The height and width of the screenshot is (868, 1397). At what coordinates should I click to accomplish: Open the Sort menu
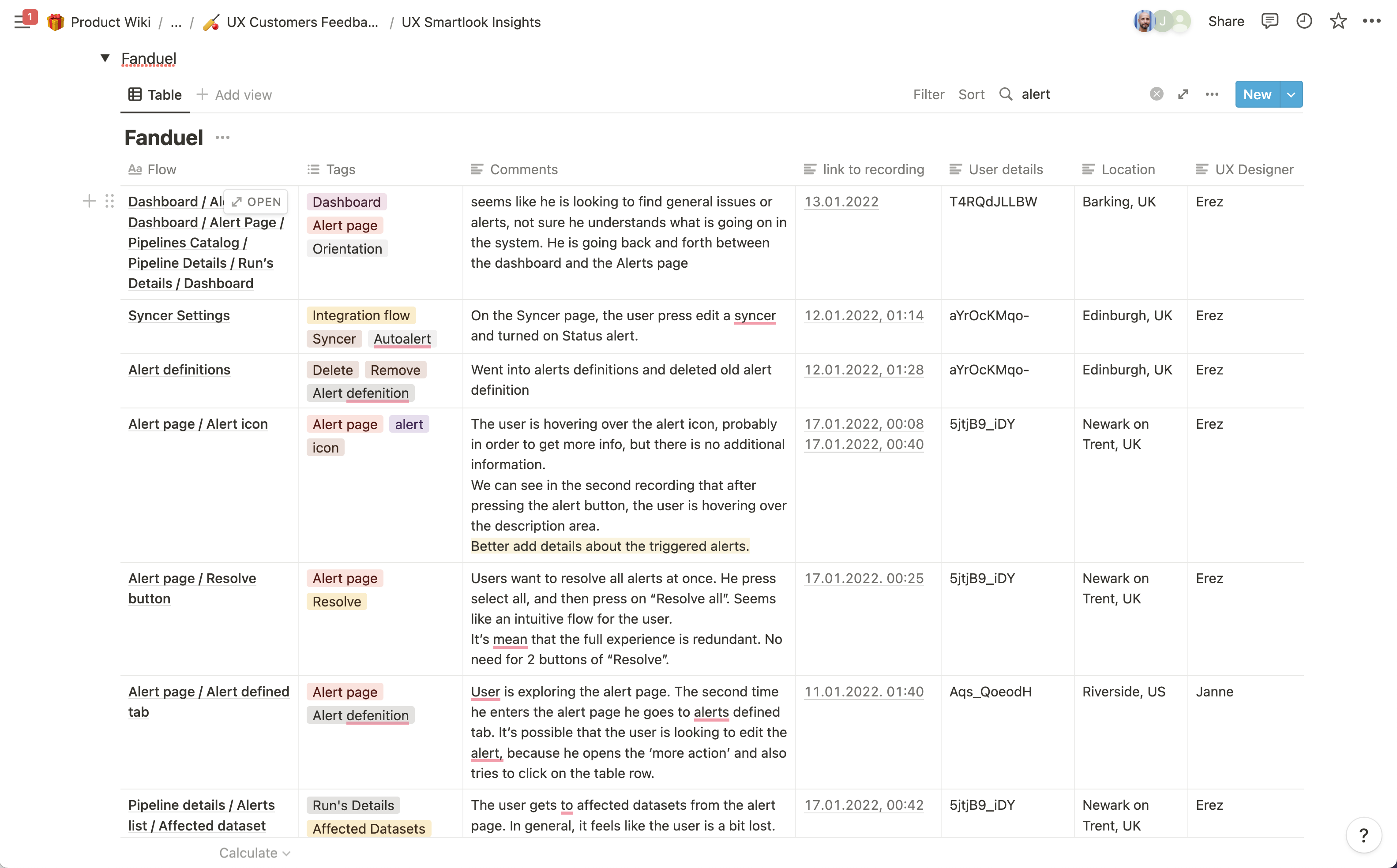pos(971,94)
